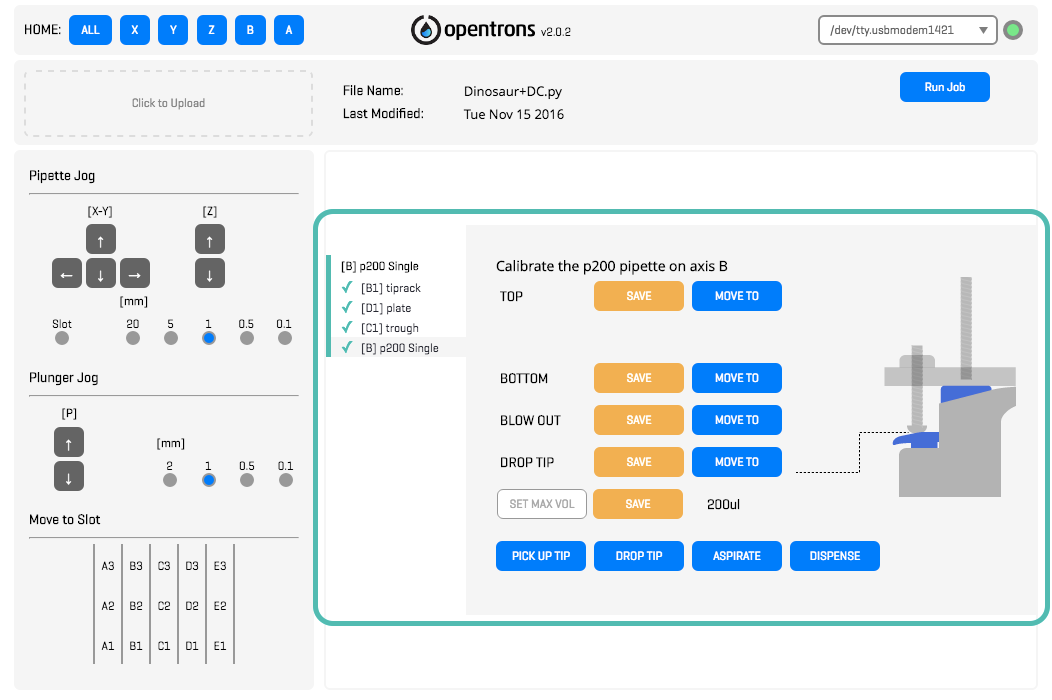Select Slot pipette jog increment
The width and height of the screenshot is (1052, 700).
coord(62,338)
